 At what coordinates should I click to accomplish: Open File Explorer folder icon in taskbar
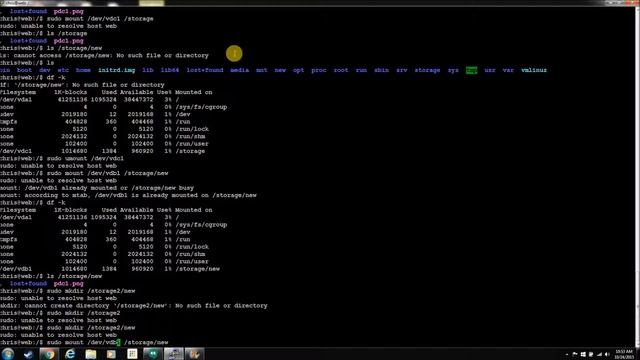[x=91, y=354]
